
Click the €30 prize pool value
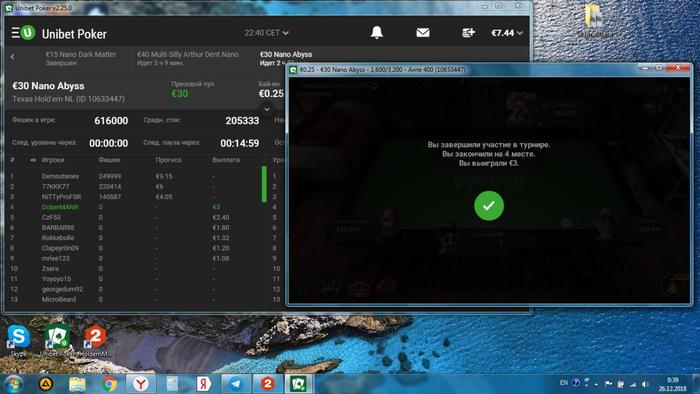(180, 94)
